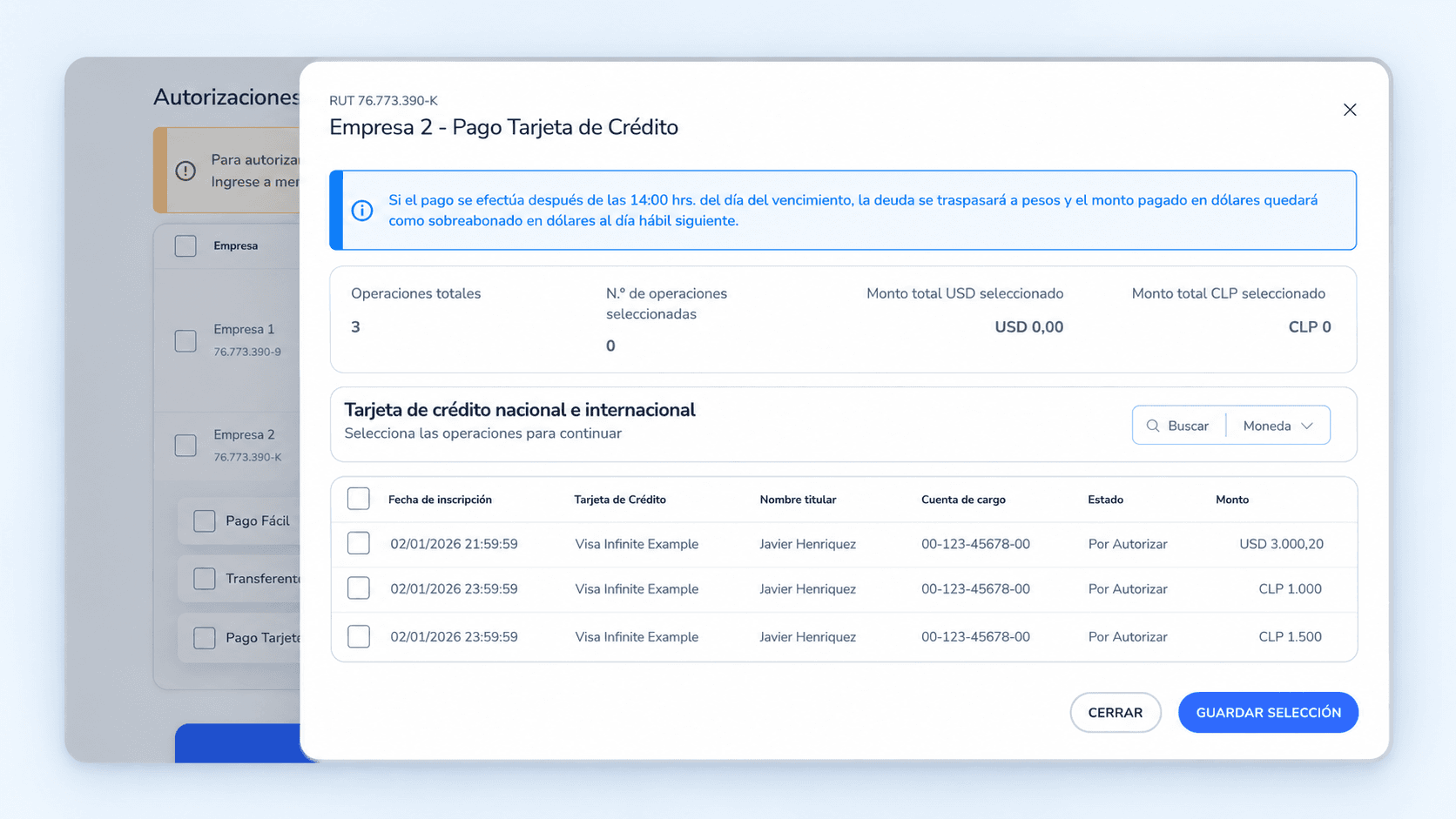Check the USD 3.000,20 operation row

[x=358, y=543]
